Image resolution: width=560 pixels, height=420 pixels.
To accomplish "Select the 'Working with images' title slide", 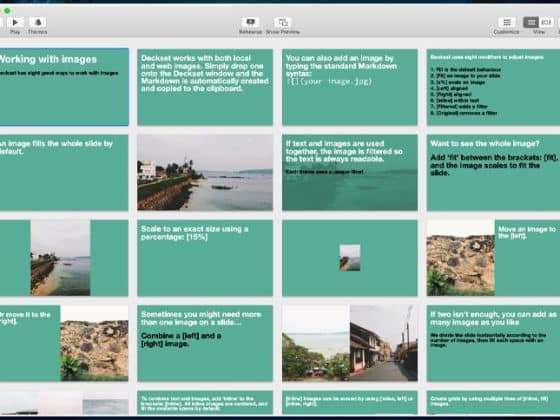I will pyautogui.click(x=64, y=87).
